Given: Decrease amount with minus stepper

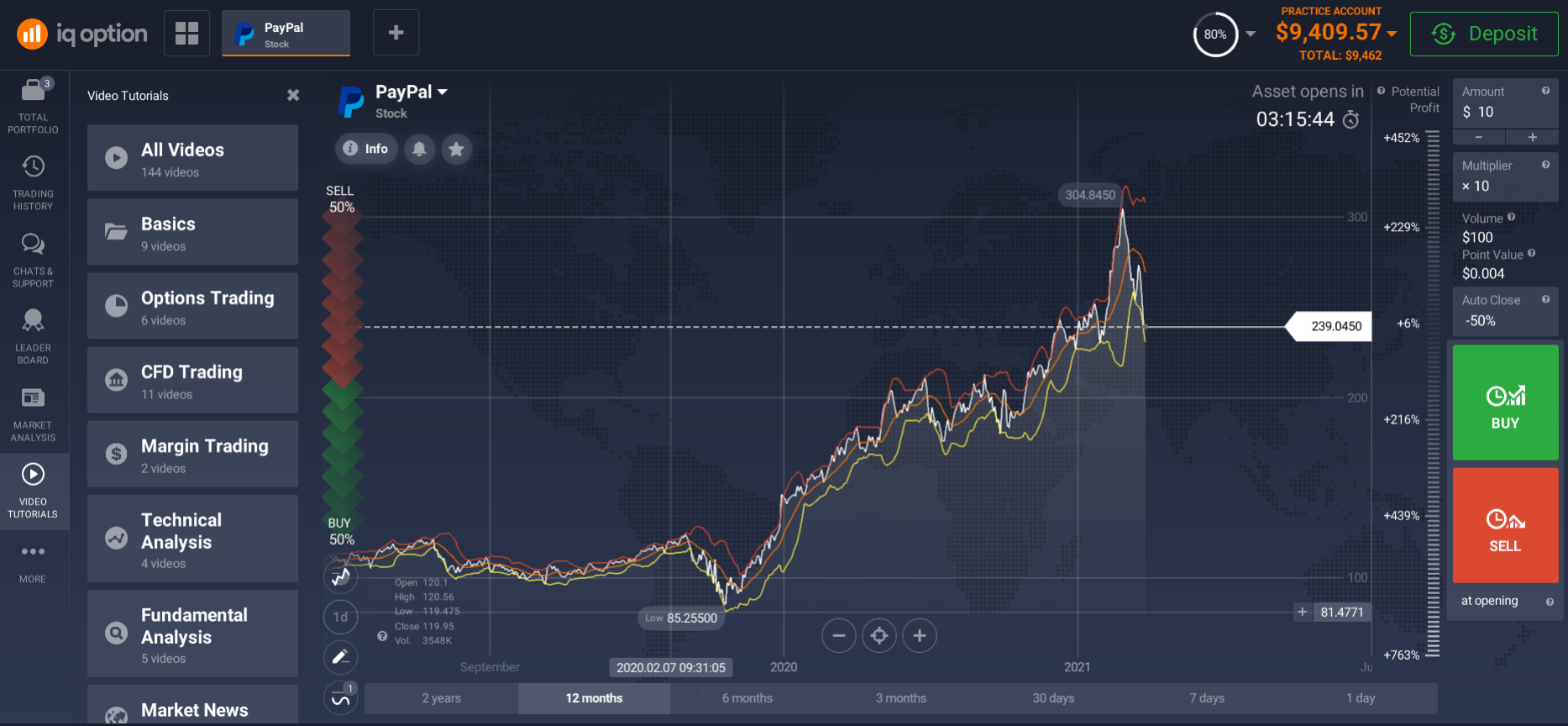Looking at the screenshot, I should coord(1478,137).
